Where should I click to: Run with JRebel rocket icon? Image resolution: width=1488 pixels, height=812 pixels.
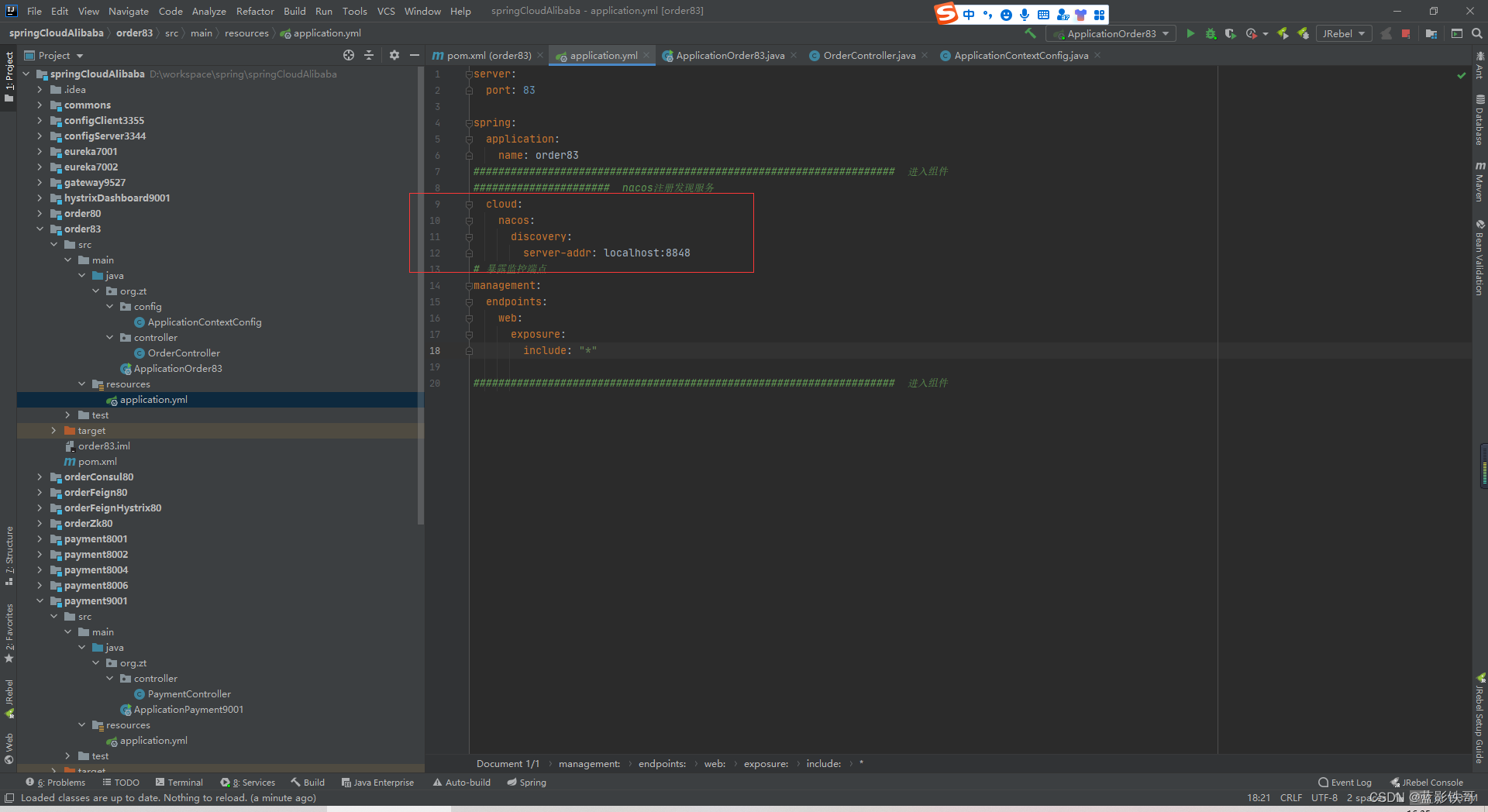(x=1283, y=33)
